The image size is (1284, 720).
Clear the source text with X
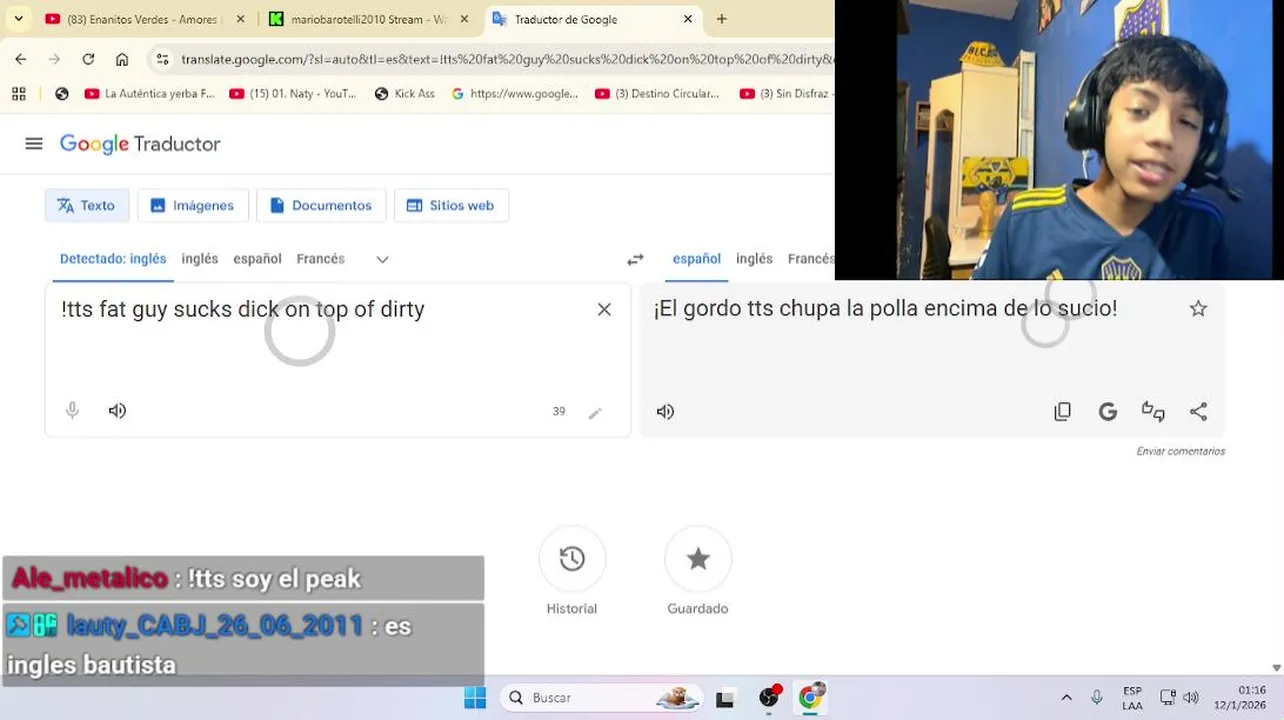coord(604,310)
